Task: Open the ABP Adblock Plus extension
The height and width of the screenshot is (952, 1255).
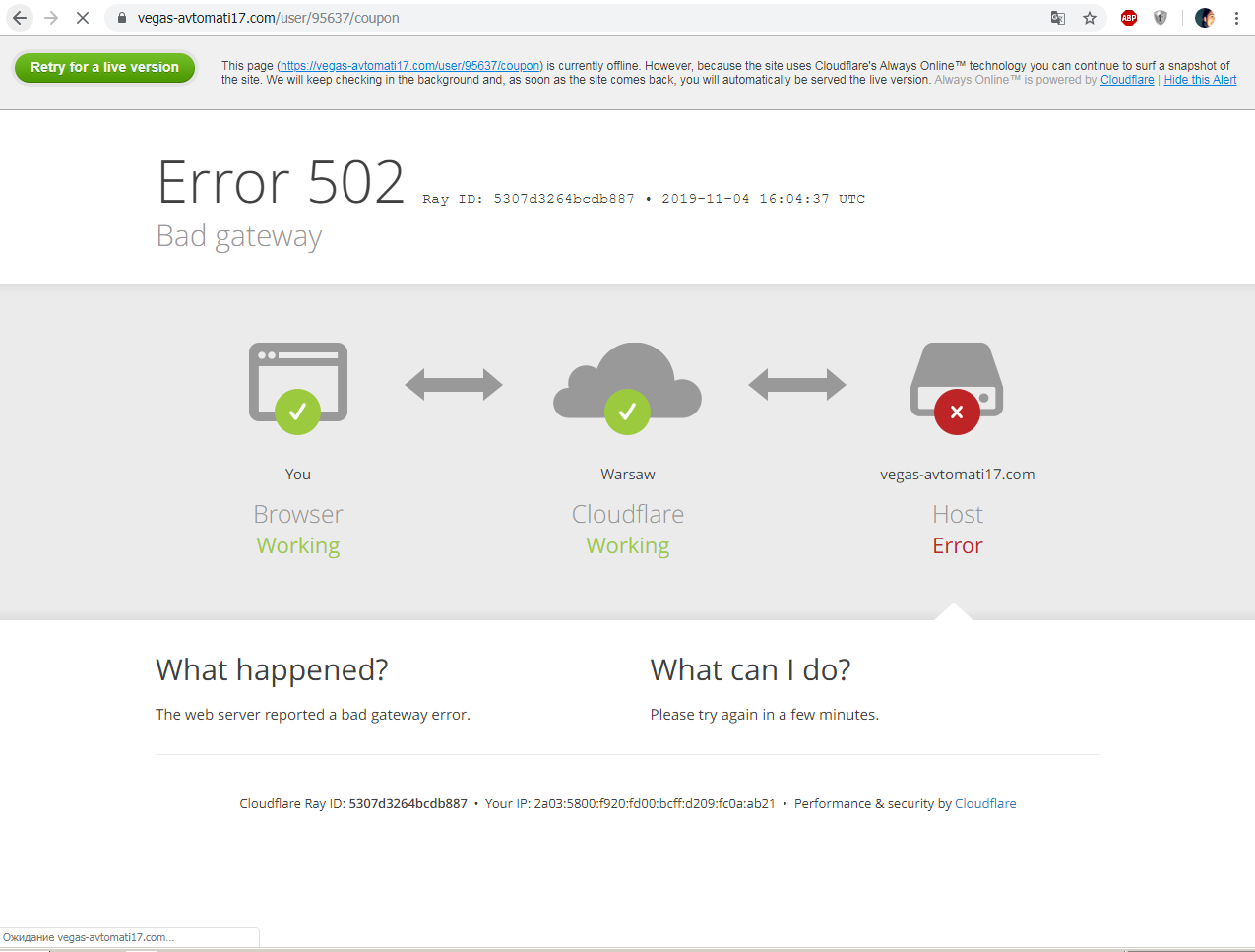Action: pyautogui.click(x=1129, y=18)
